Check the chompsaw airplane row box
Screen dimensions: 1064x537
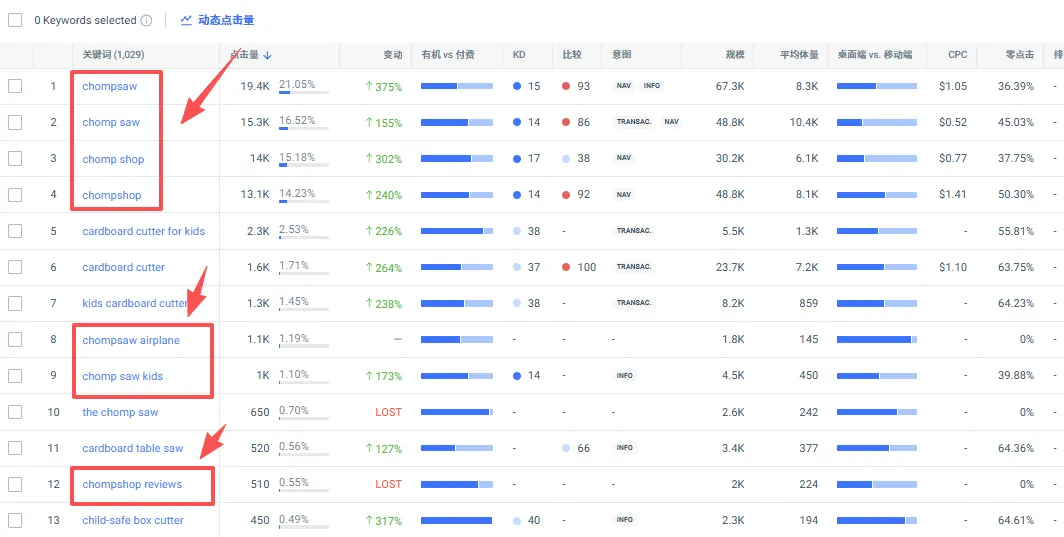click(x=15, y=339)
